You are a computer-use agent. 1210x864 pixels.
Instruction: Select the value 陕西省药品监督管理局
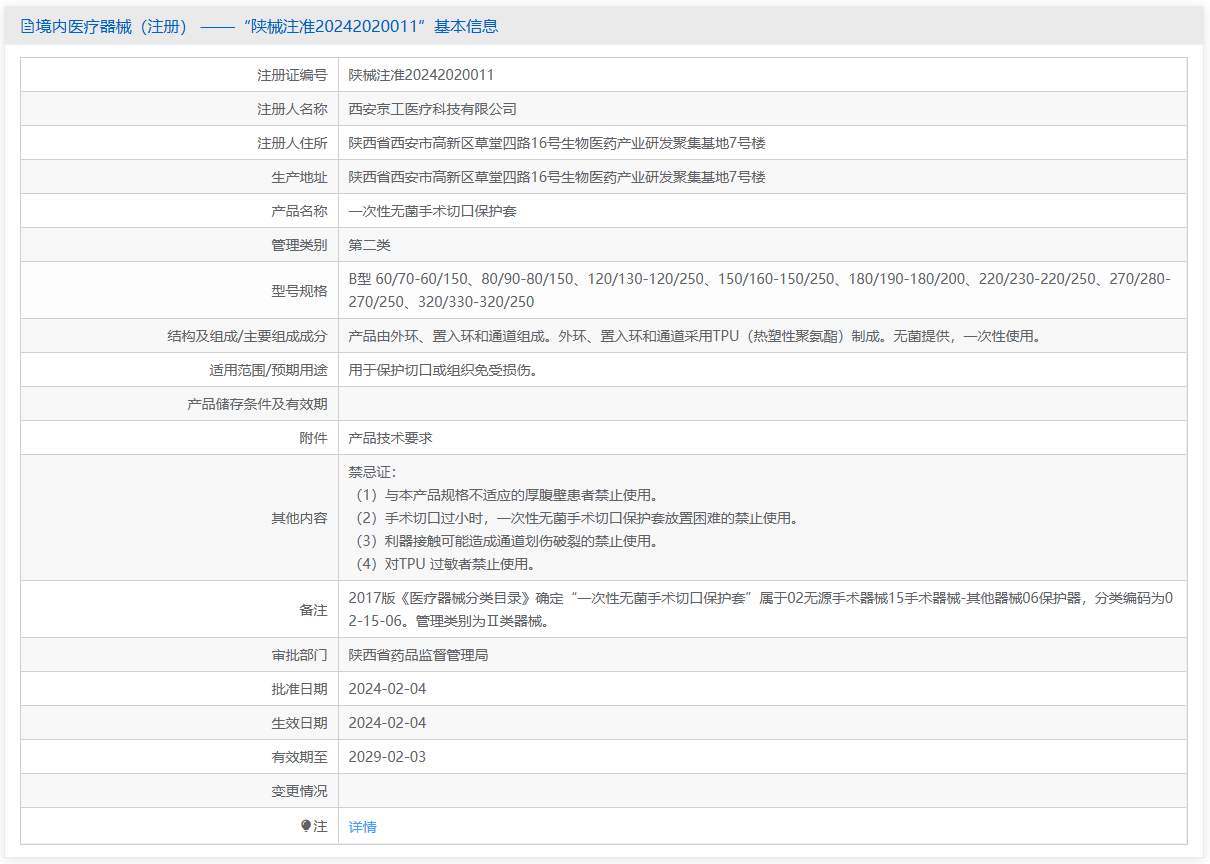pyautogui.click(x=418, y=655)
